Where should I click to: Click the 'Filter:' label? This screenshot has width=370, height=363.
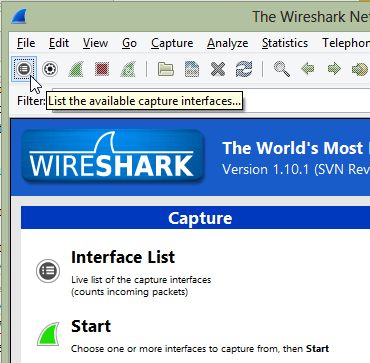[31, 101]
